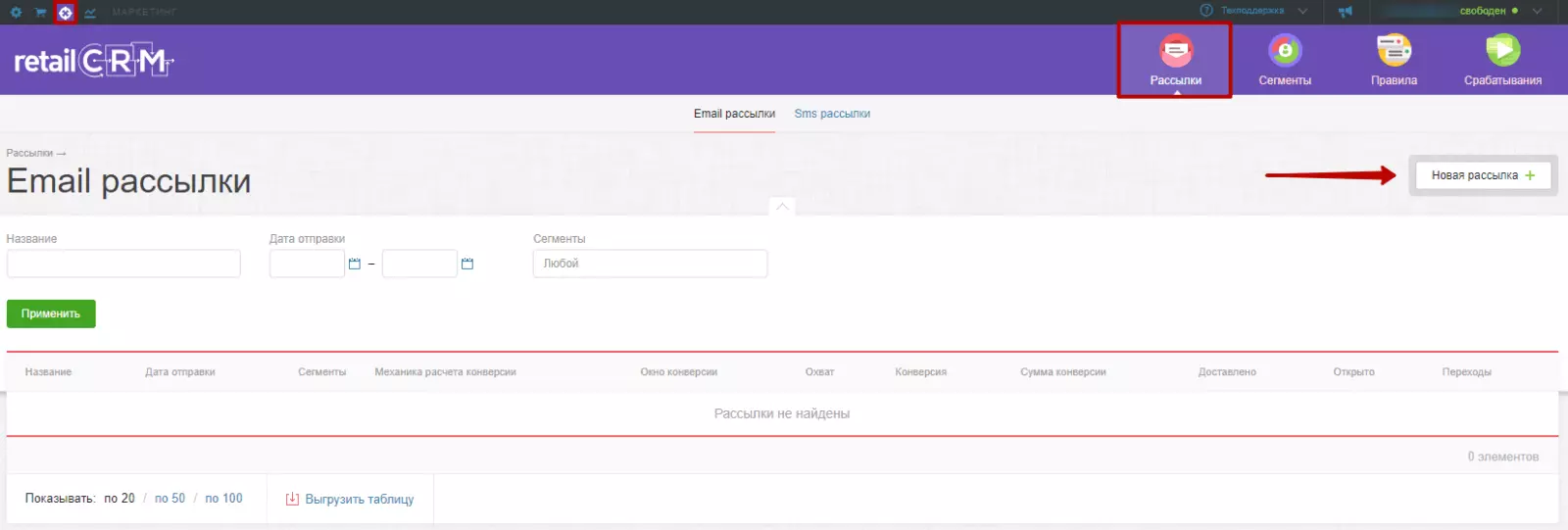
Task: Click the Выгрузить таблицу export link
Action: [x=359, y=500]
